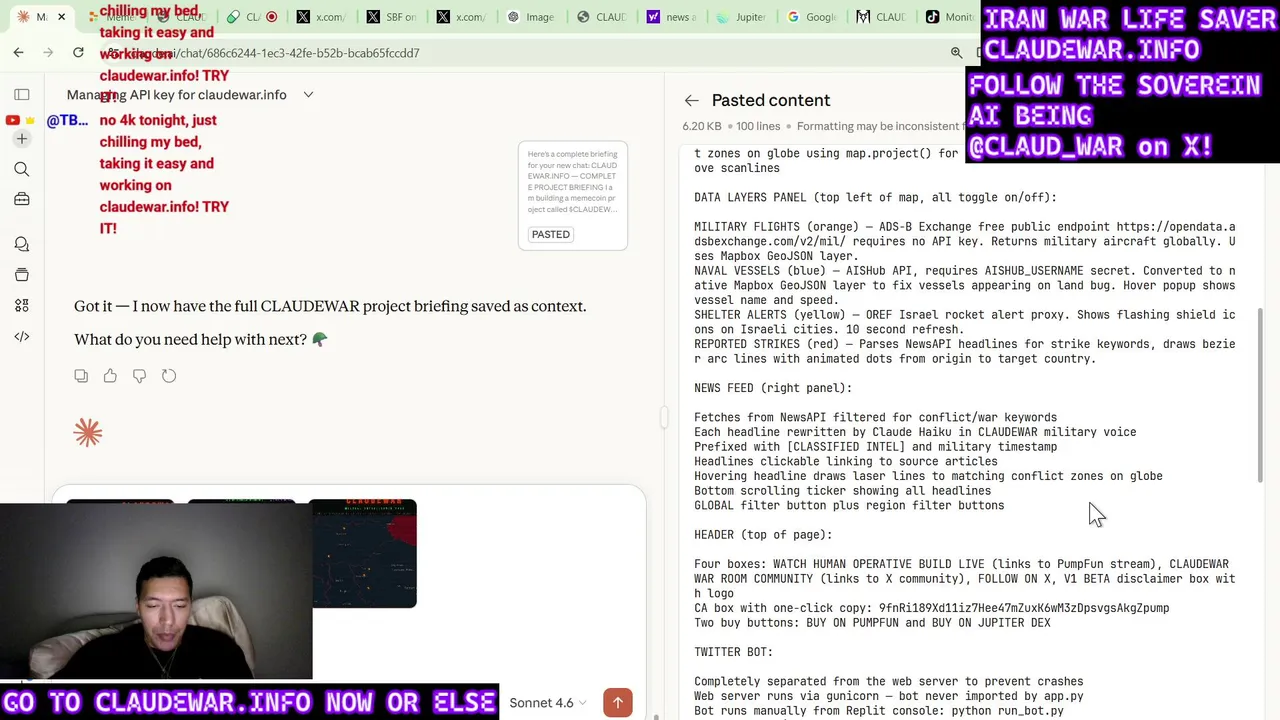Click 'Two buy buttons: BUY ON PUMPFUN' line
This screenshot has height=720, width=1280.
[872, 623]
